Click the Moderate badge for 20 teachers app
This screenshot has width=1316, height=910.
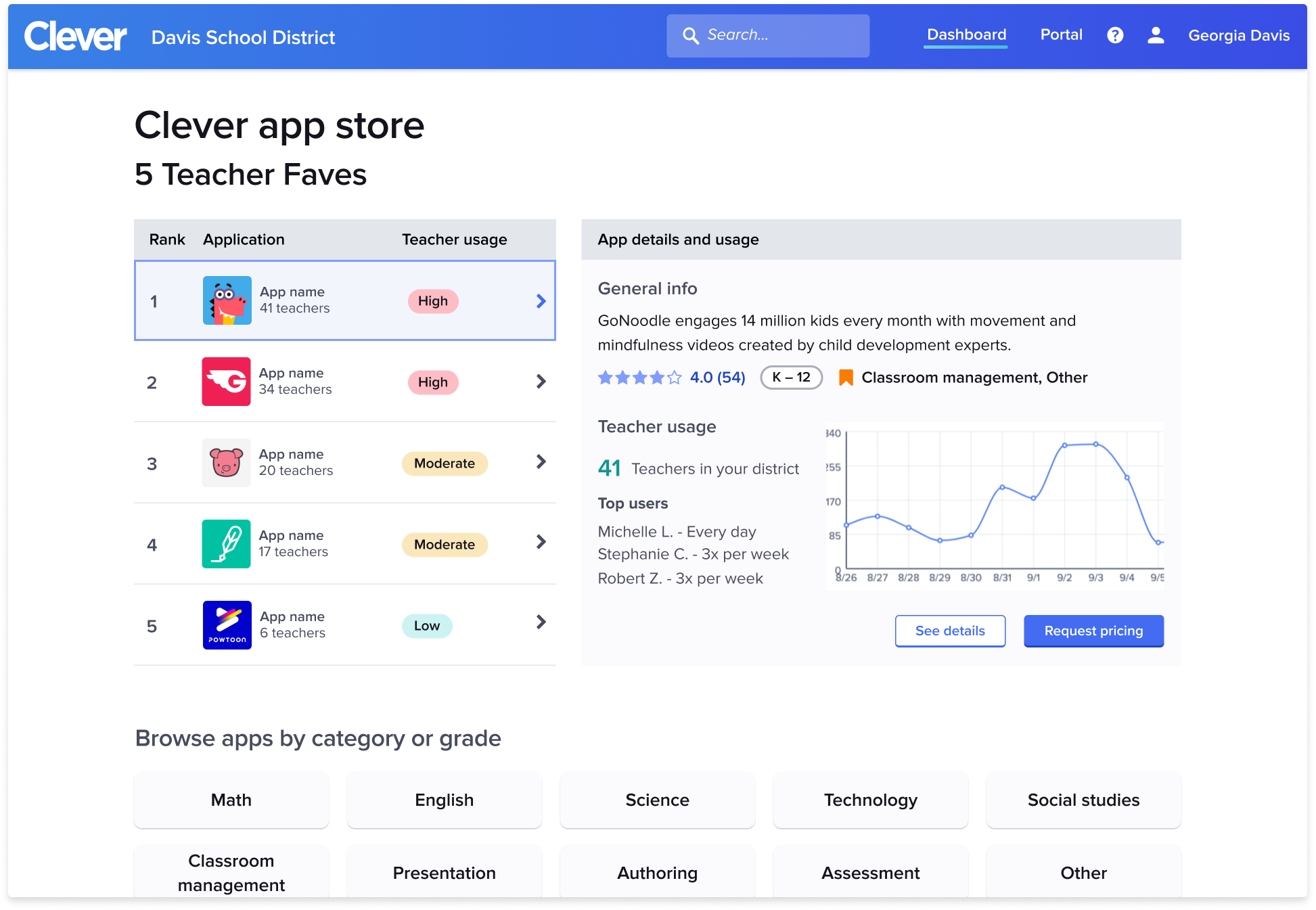445,463
